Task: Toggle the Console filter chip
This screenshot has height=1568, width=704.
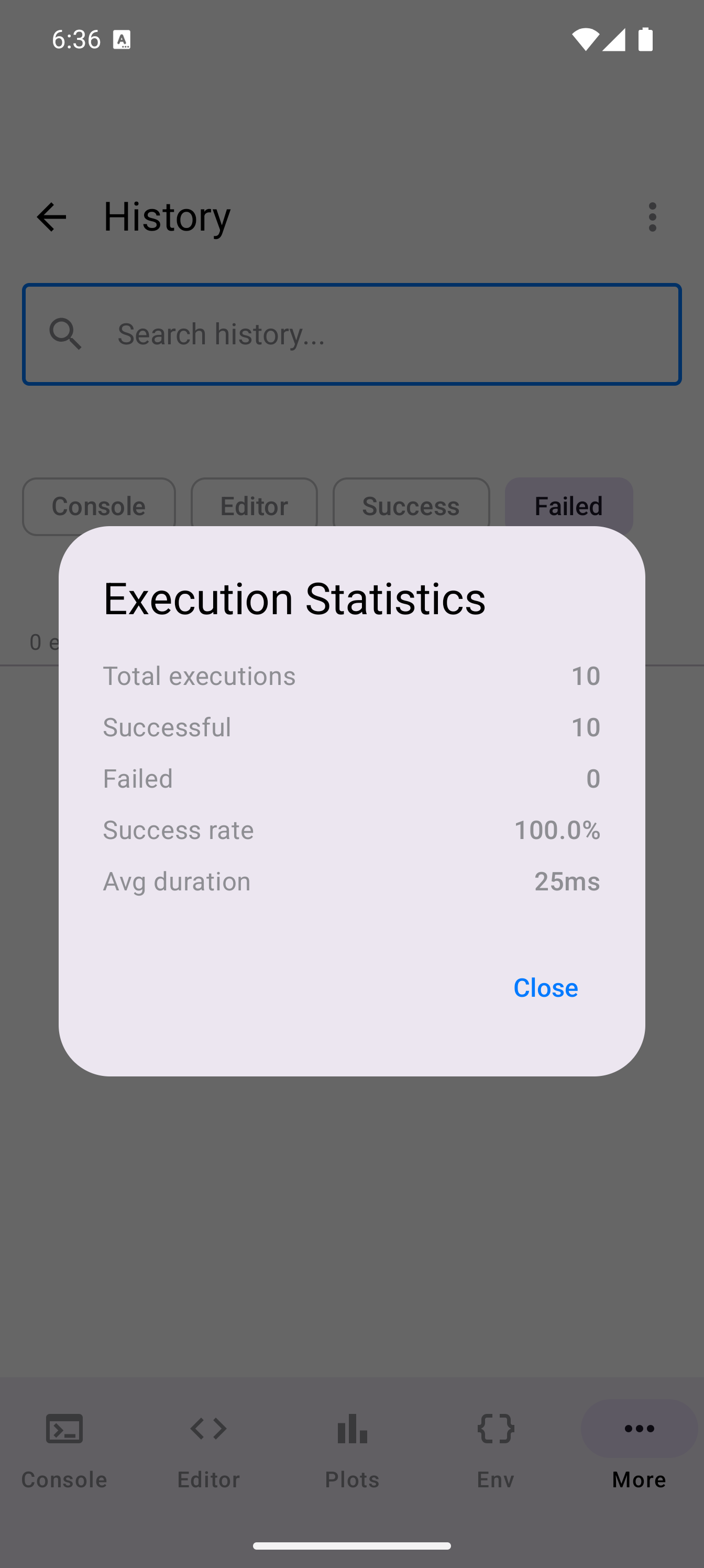Action: pyautogui.click(x=98, y=505)
